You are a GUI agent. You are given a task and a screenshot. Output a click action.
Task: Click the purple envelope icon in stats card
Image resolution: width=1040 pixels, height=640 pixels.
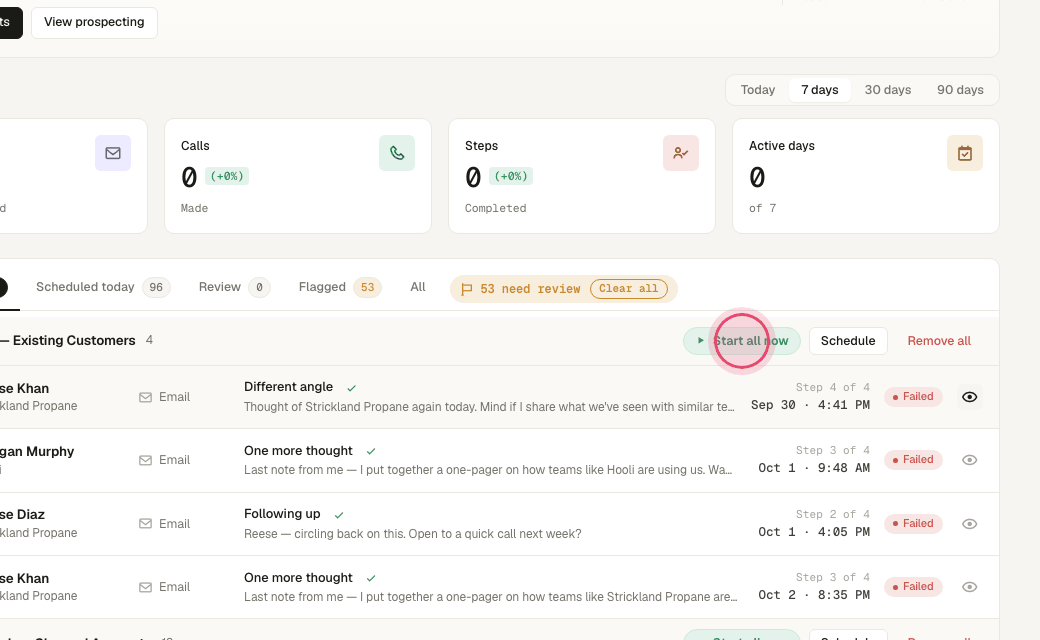113,153
